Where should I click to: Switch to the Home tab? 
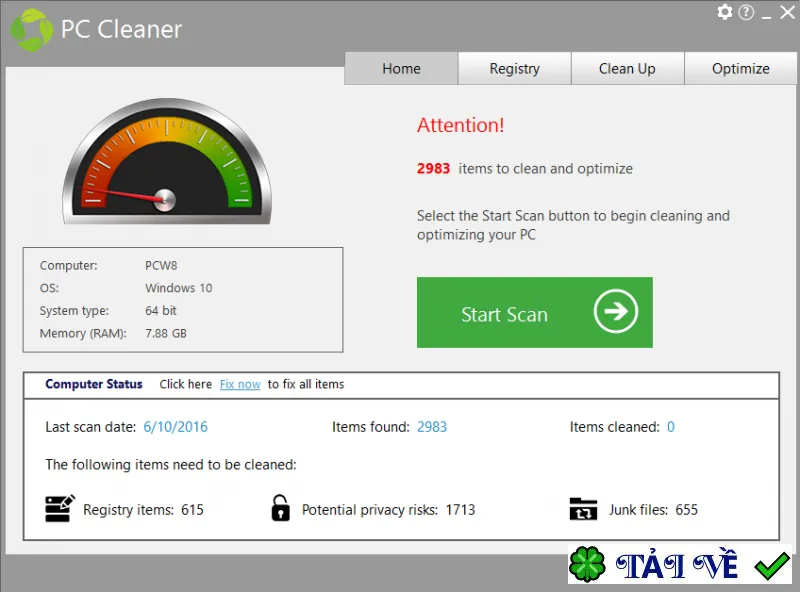[401, 68]
